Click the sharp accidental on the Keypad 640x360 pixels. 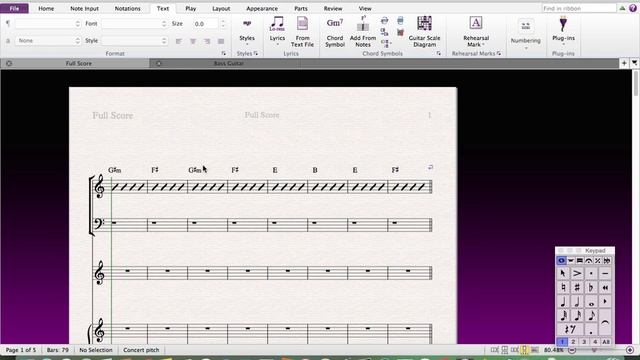click(577, 288)
